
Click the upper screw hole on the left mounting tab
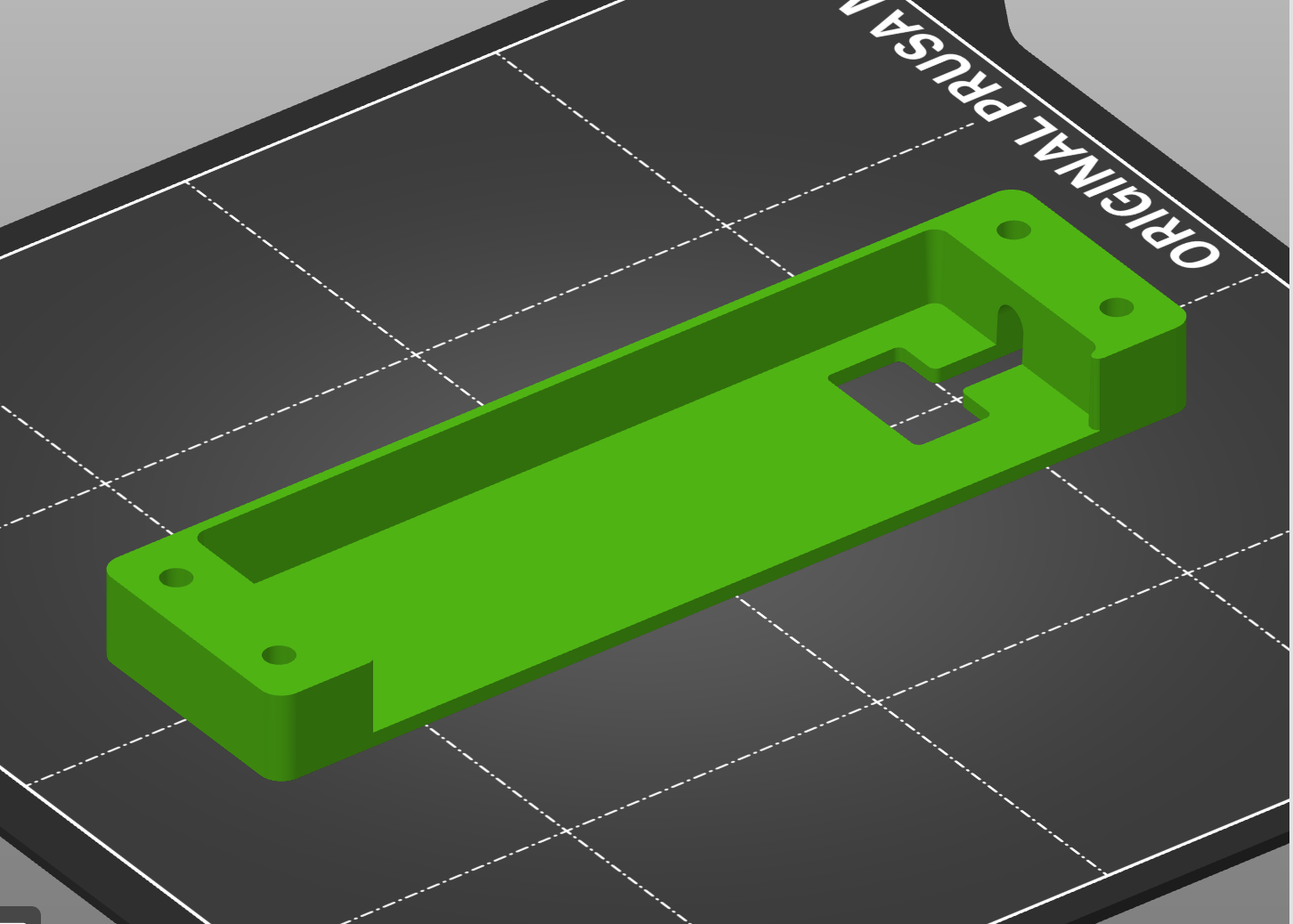pos(176,578)
